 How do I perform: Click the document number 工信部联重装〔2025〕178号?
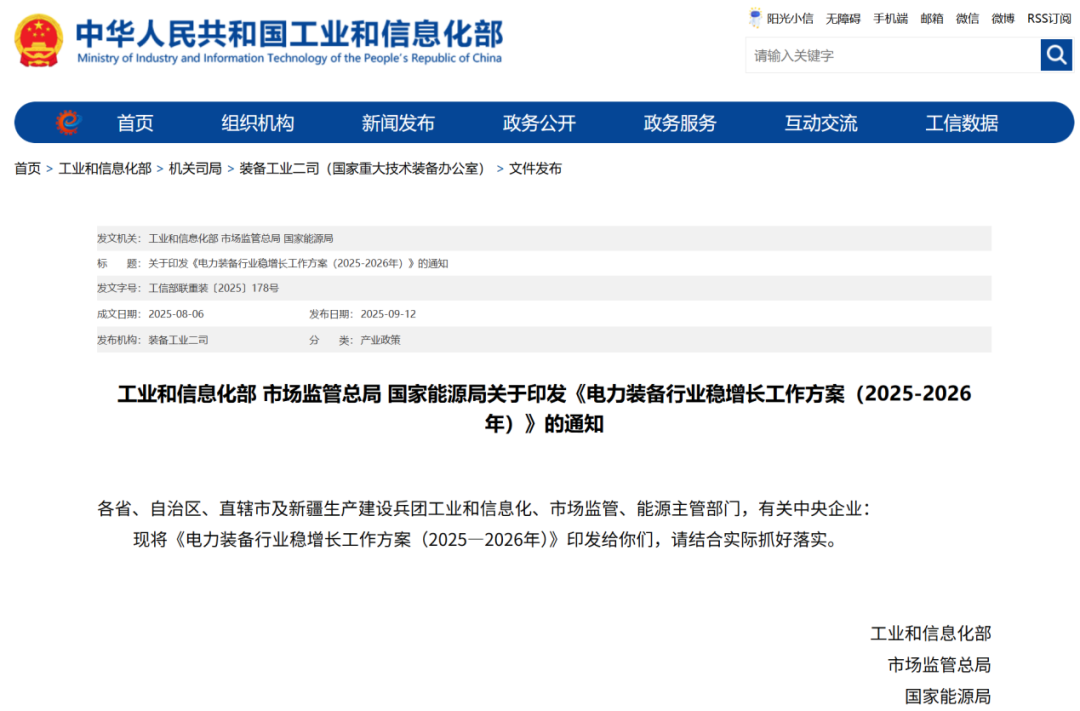[214, 288]
